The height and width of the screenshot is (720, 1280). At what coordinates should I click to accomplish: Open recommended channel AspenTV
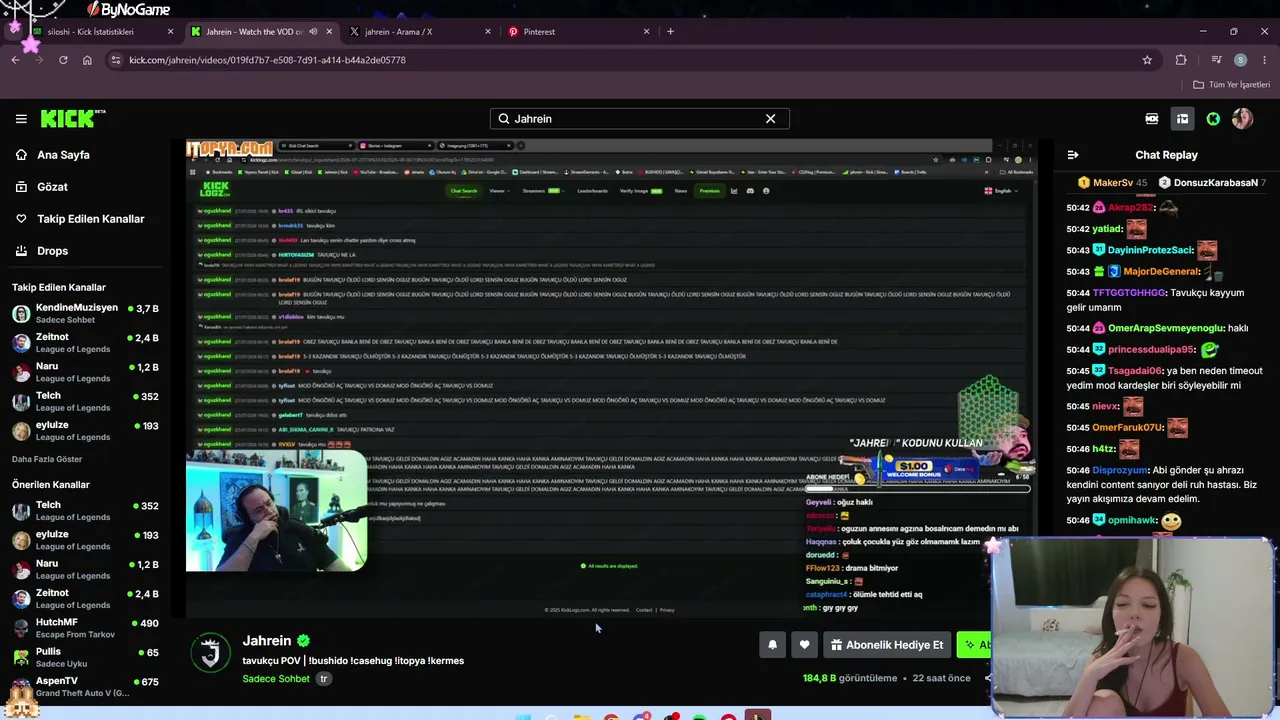(x=84, y=687)
